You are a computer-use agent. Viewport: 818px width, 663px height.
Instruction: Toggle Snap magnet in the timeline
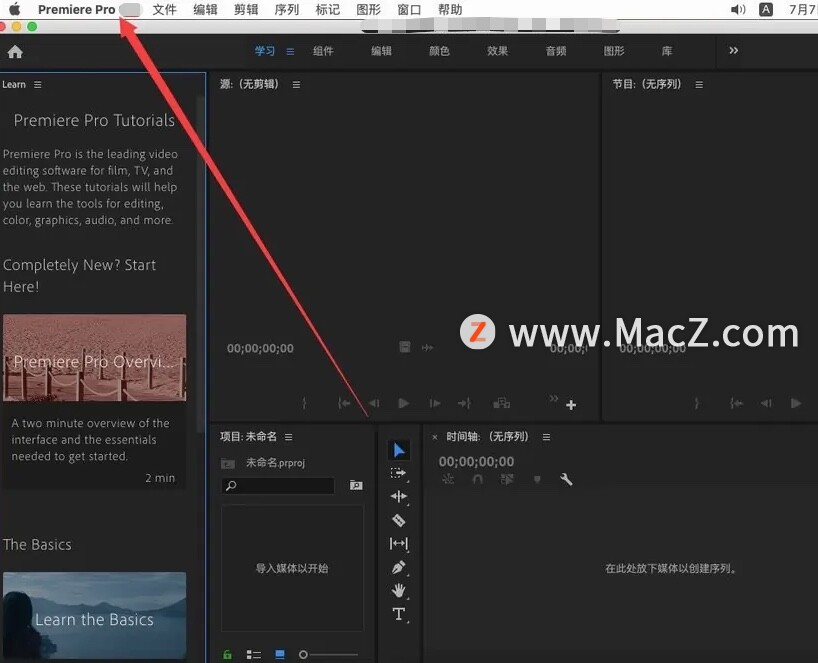(x=477, y=479)
